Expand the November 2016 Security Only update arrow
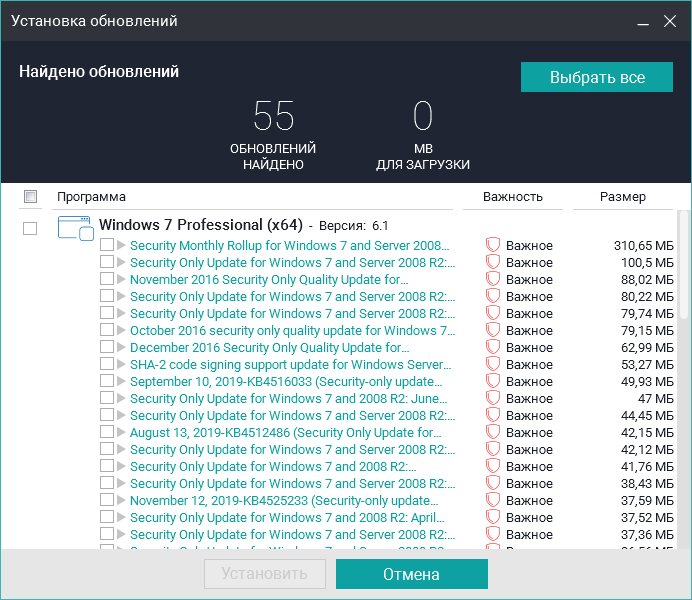The width and height of the screenshot is (692, 600). (x=121, y=279)
